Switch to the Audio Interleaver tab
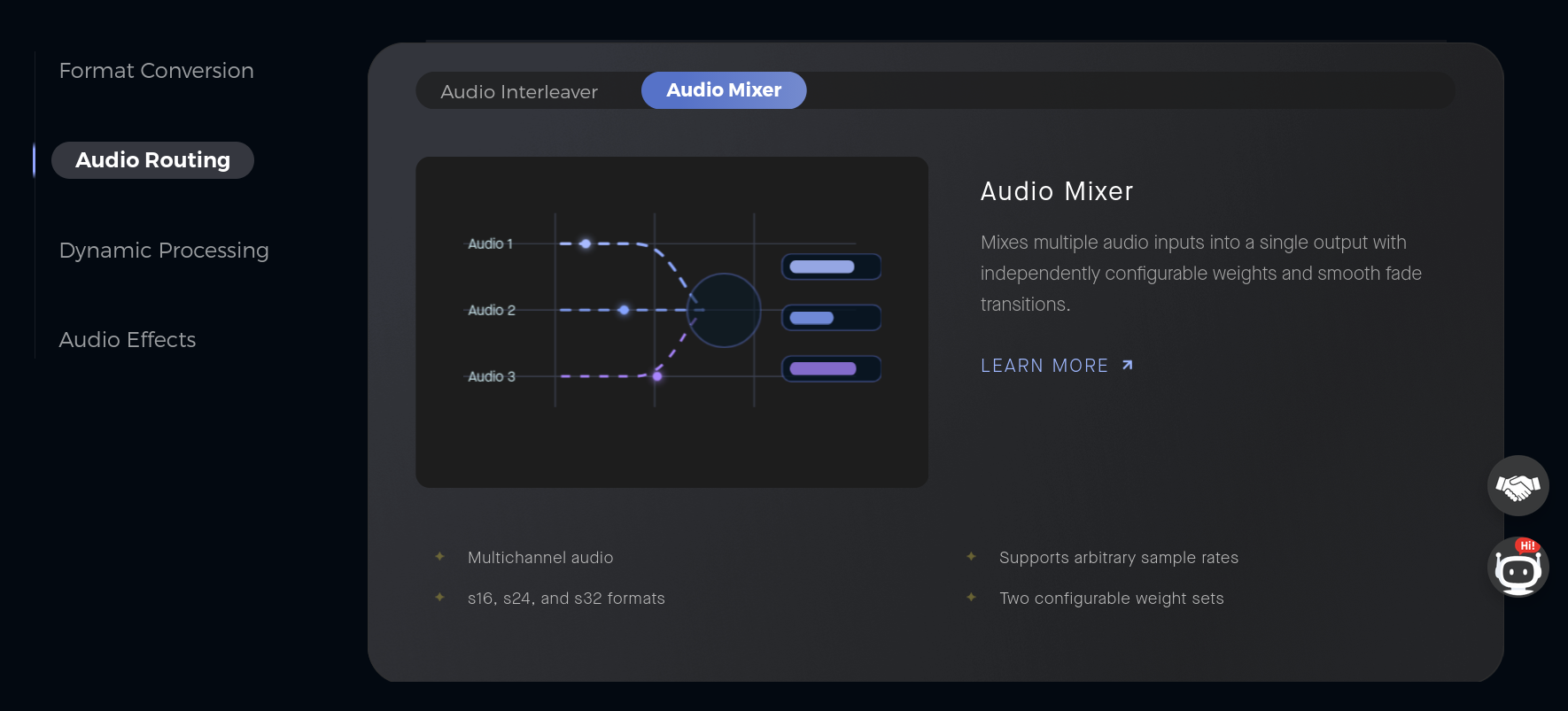This screenshot has width=1568, height=711. pyautogui.click(x=519, y=91)
